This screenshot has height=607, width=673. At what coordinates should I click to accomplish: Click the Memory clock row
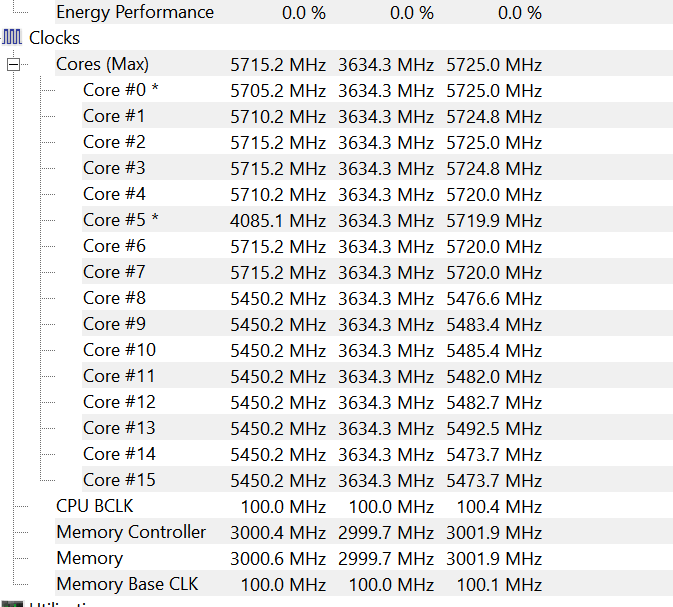click(89, 558)
